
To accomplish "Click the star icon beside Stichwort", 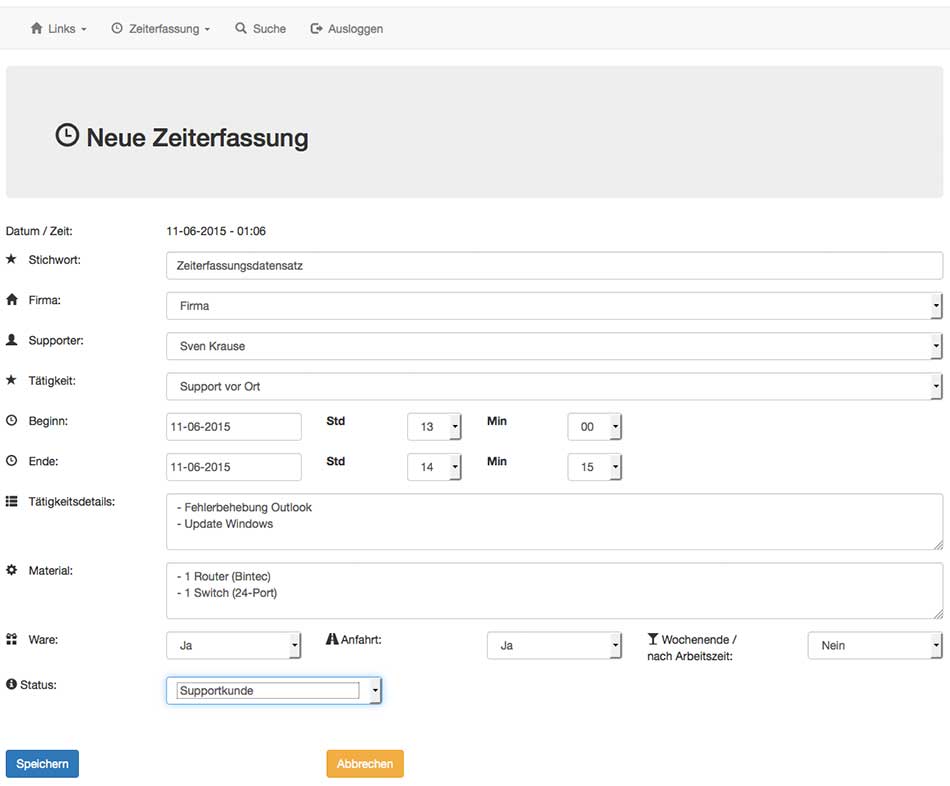I will click(x=11, y=259).
